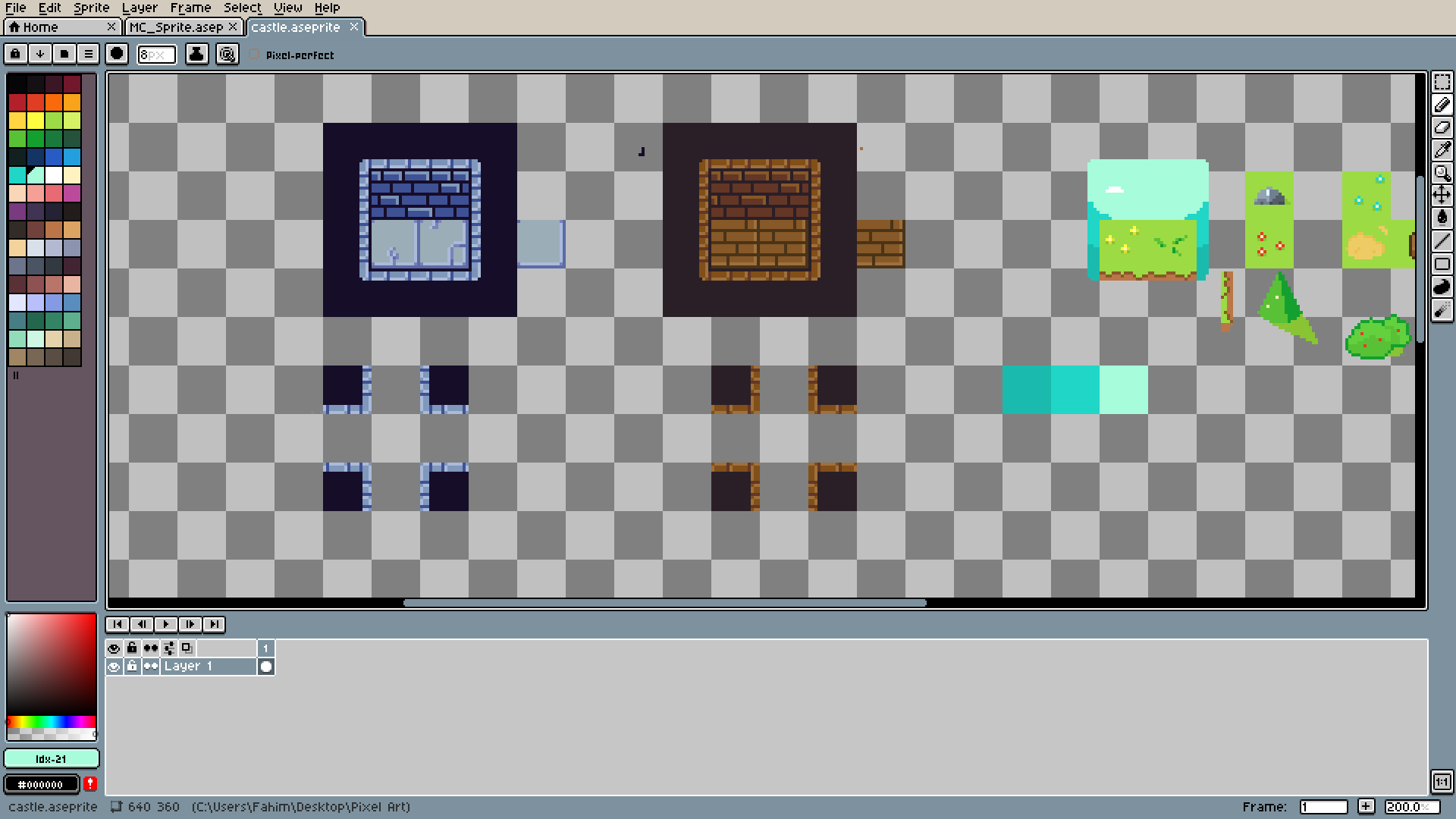Viewport: 1456px width, 819px height.
Task: Pick the Eyedropper tool
Action: (1442, 150)
